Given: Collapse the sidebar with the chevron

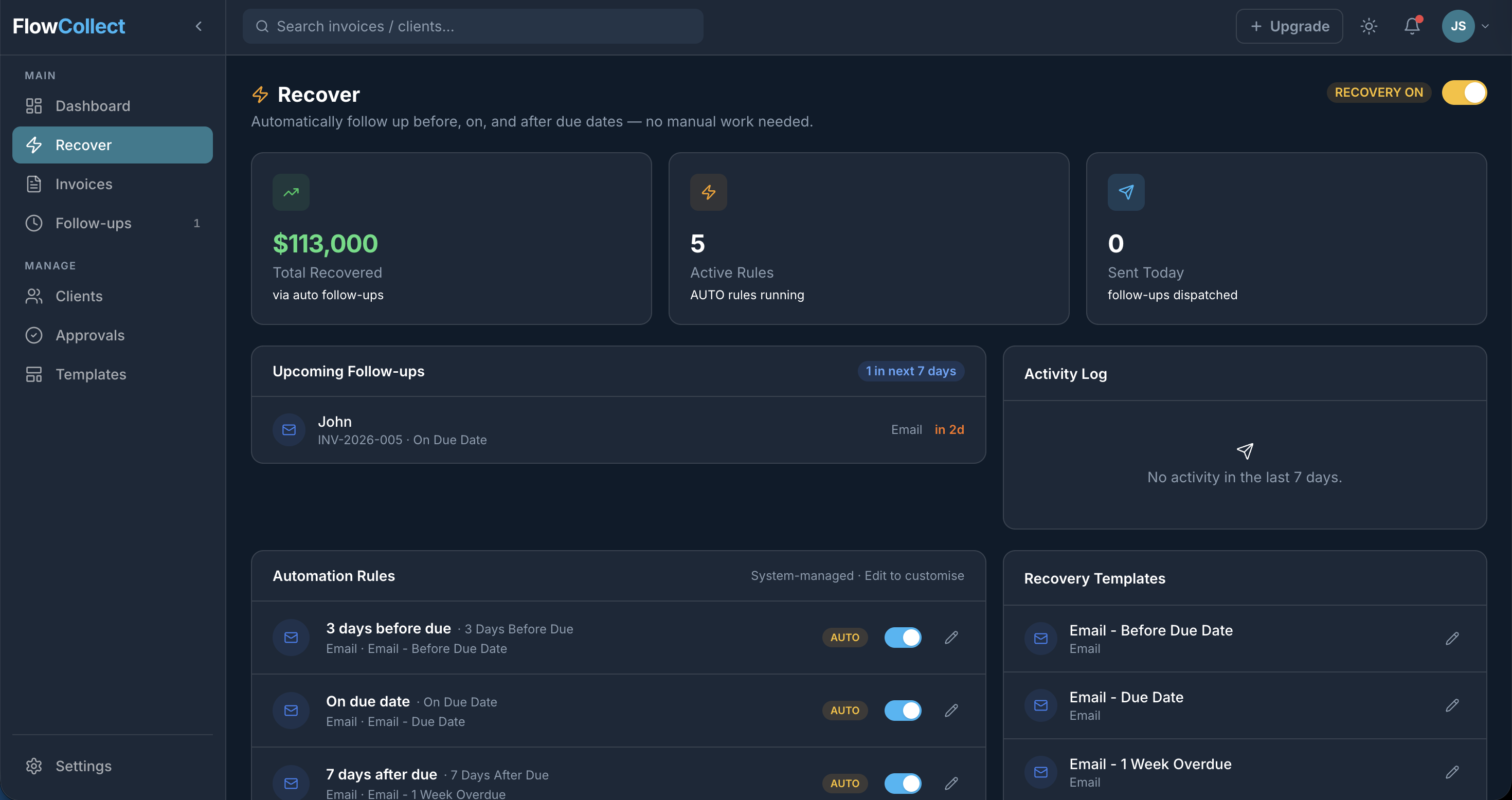Looking at the screenshot, I should (x=199, y=26).
